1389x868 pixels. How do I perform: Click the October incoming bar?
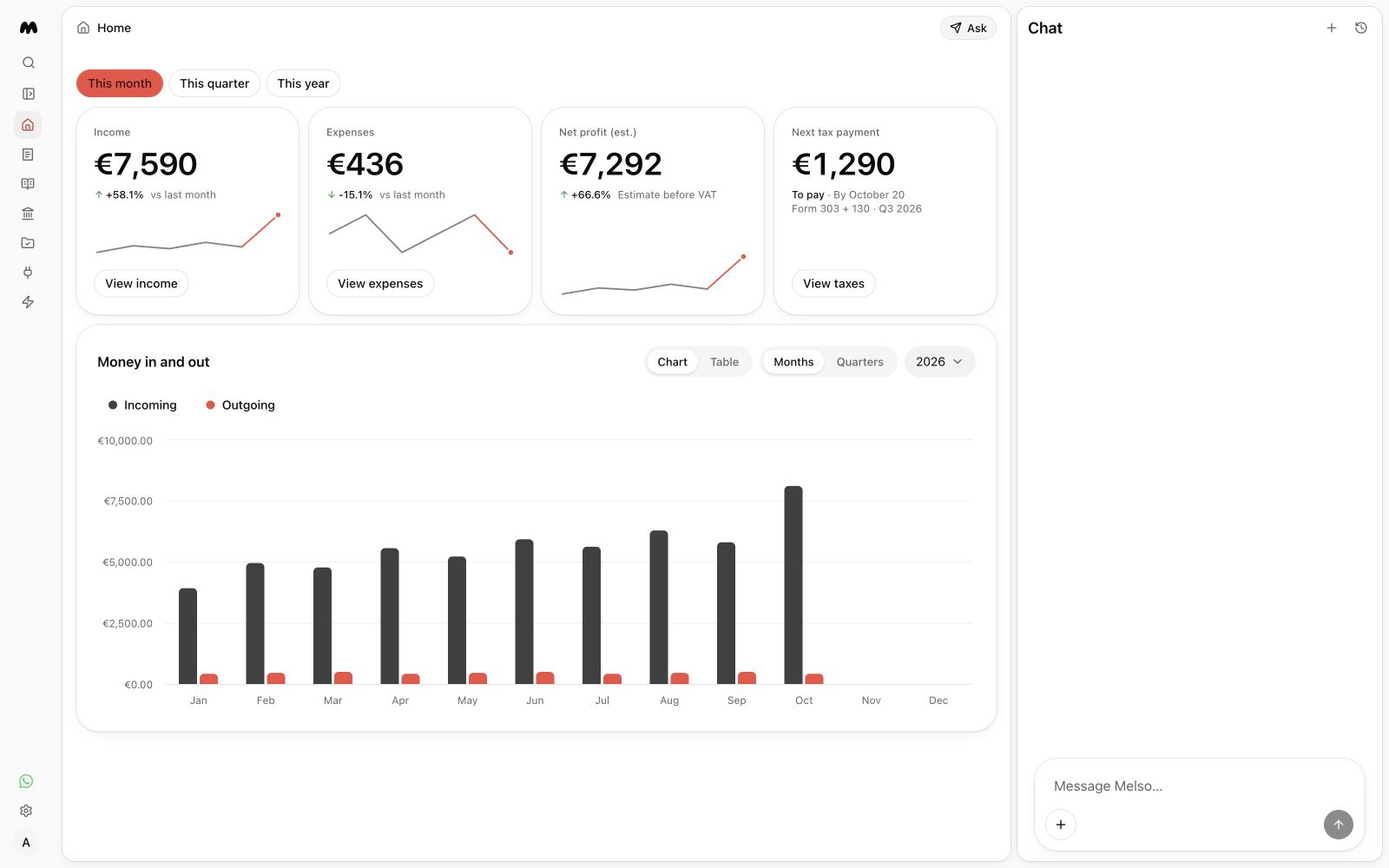click(x=793, y=585)
